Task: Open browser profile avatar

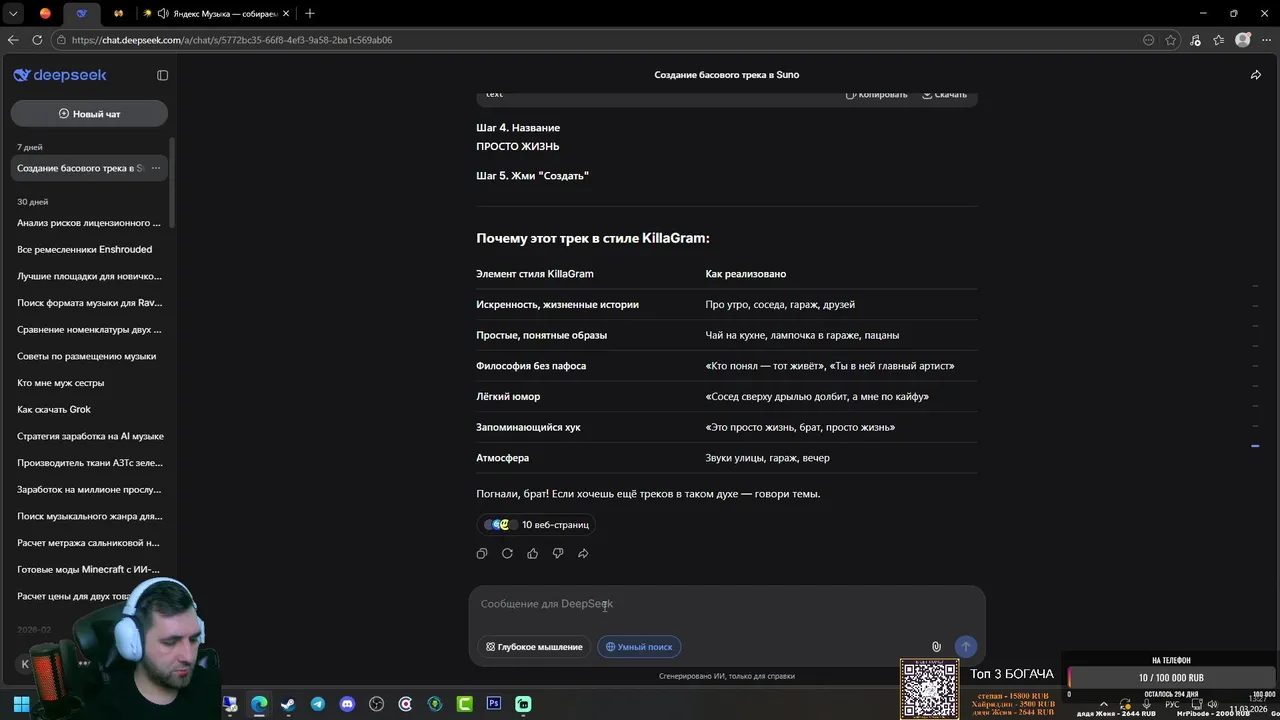Action: tap(1243, 40)
